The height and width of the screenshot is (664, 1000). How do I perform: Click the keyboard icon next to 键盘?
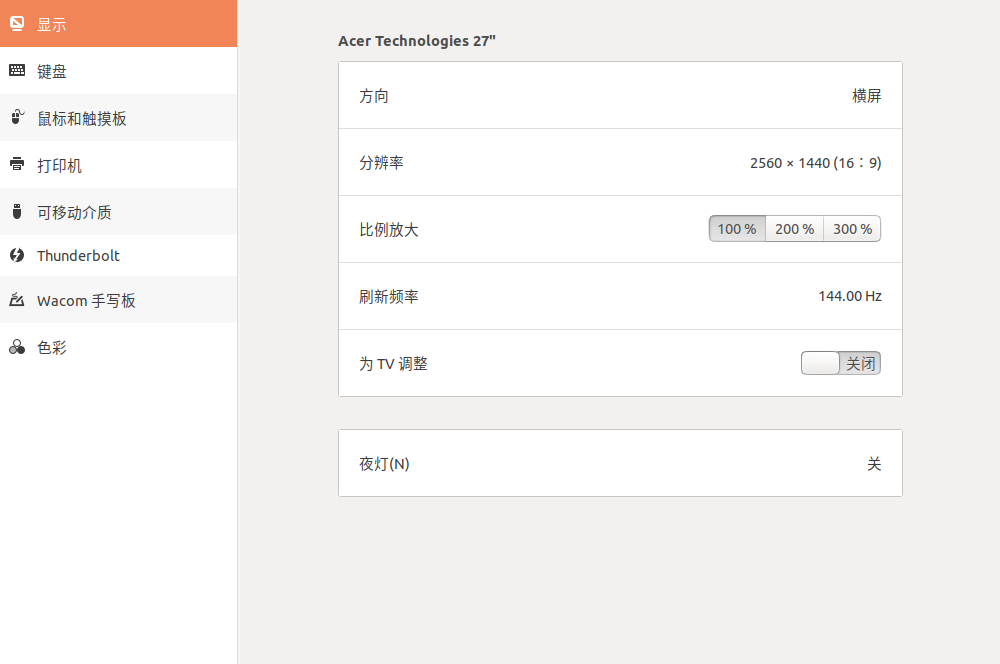17,71
